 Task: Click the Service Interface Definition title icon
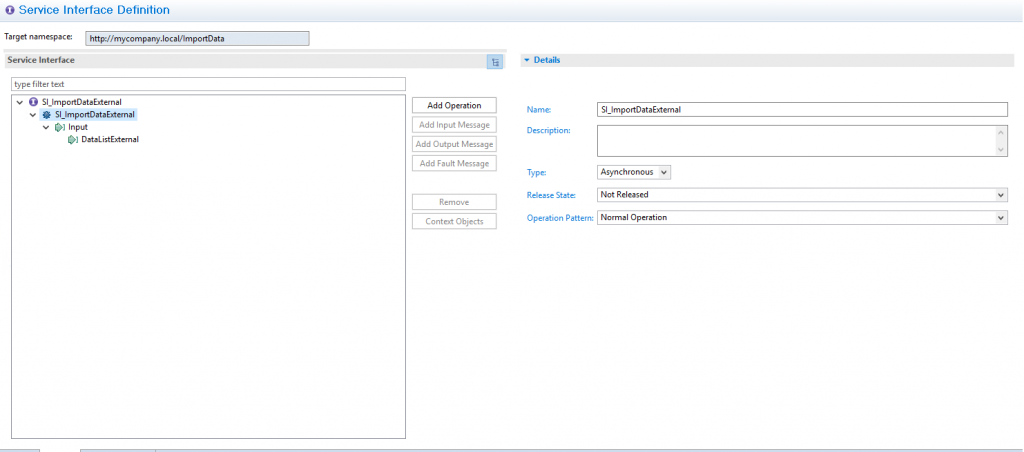(10, 10)
